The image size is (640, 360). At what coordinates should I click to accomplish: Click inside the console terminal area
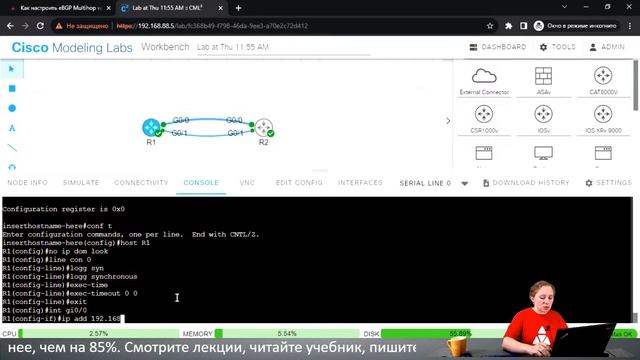click(x=317, y=260)
